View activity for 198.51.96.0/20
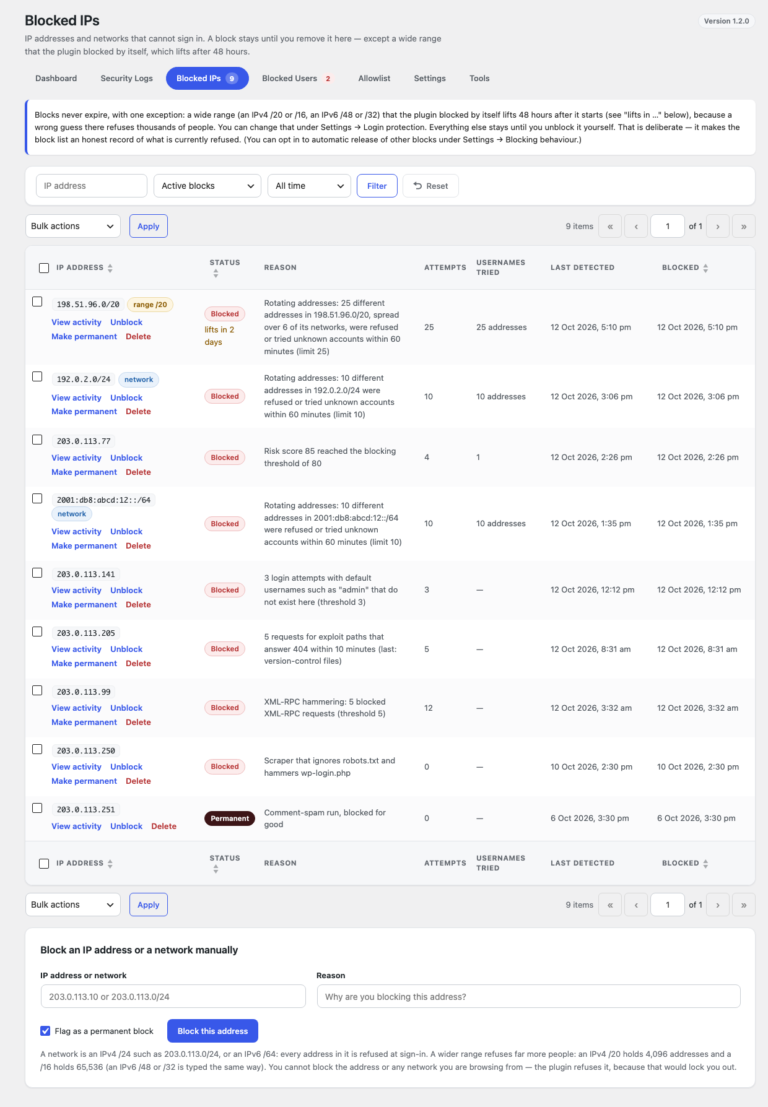 (76, 323)
